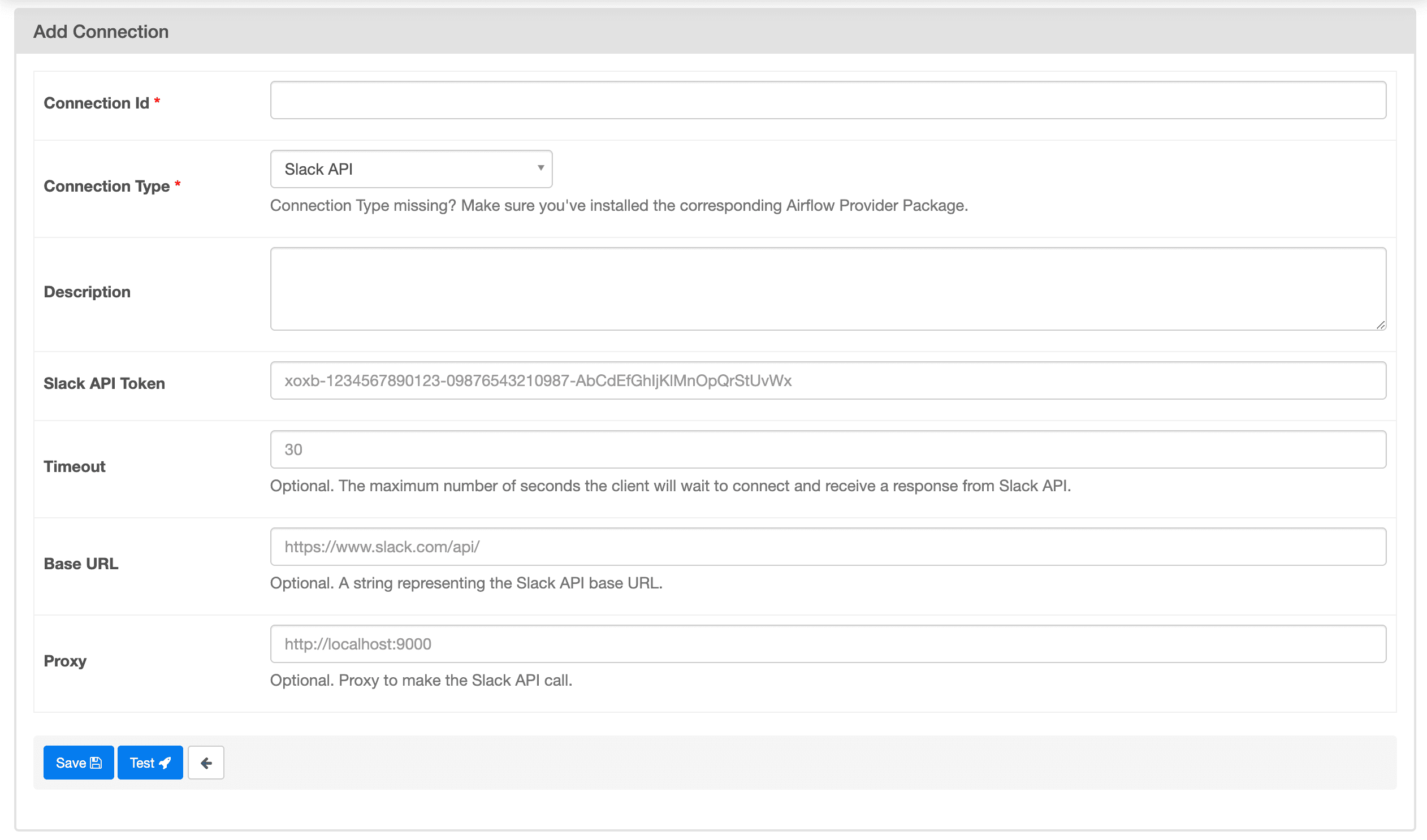This screenshot has height=840, width=1427.
Task: Open the Connection Type dropdown
Action: tap(411, 168)
